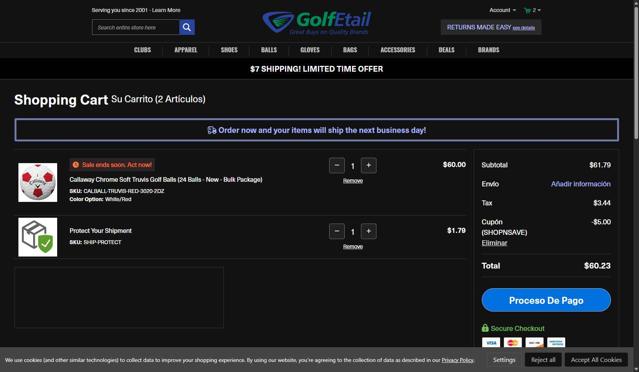This screenshot has height=372, width=639.
Task: Open Returns Made Easy details
Action: 524,28
